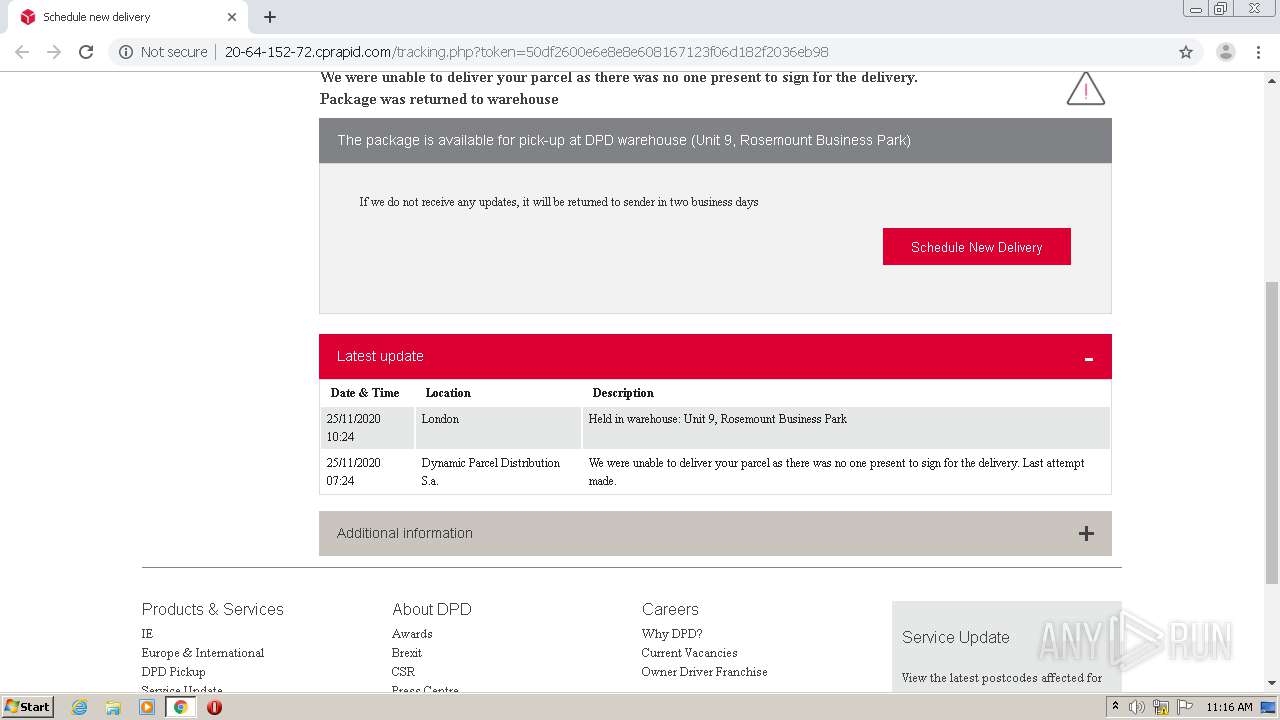This screenshot has height=720, width=1280.
Task: Open the CSR link
Action: pyautogui.click(x=403, y=672)
